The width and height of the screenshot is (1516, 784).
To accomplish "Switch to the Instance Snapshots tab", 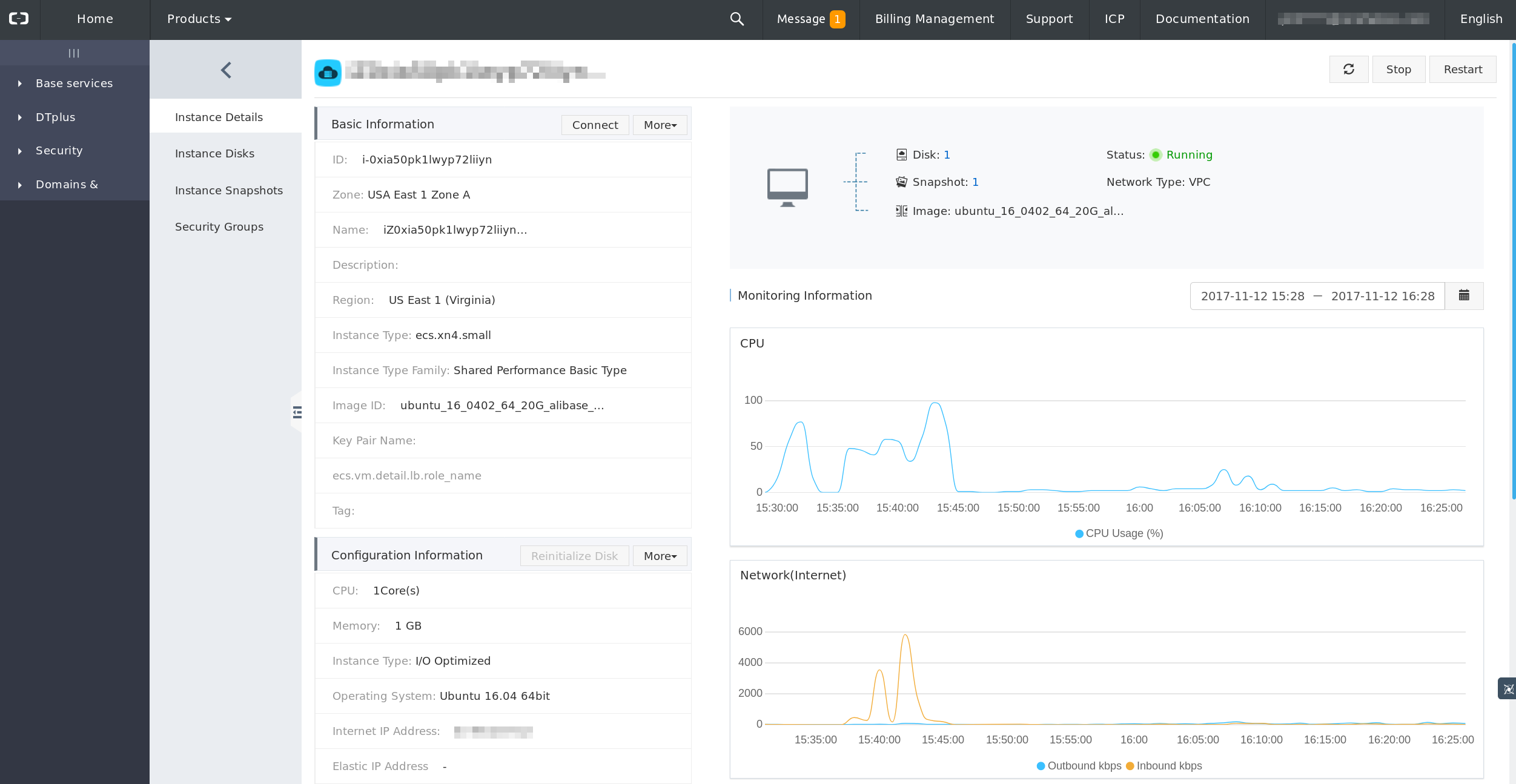I will tap(228, 190).
